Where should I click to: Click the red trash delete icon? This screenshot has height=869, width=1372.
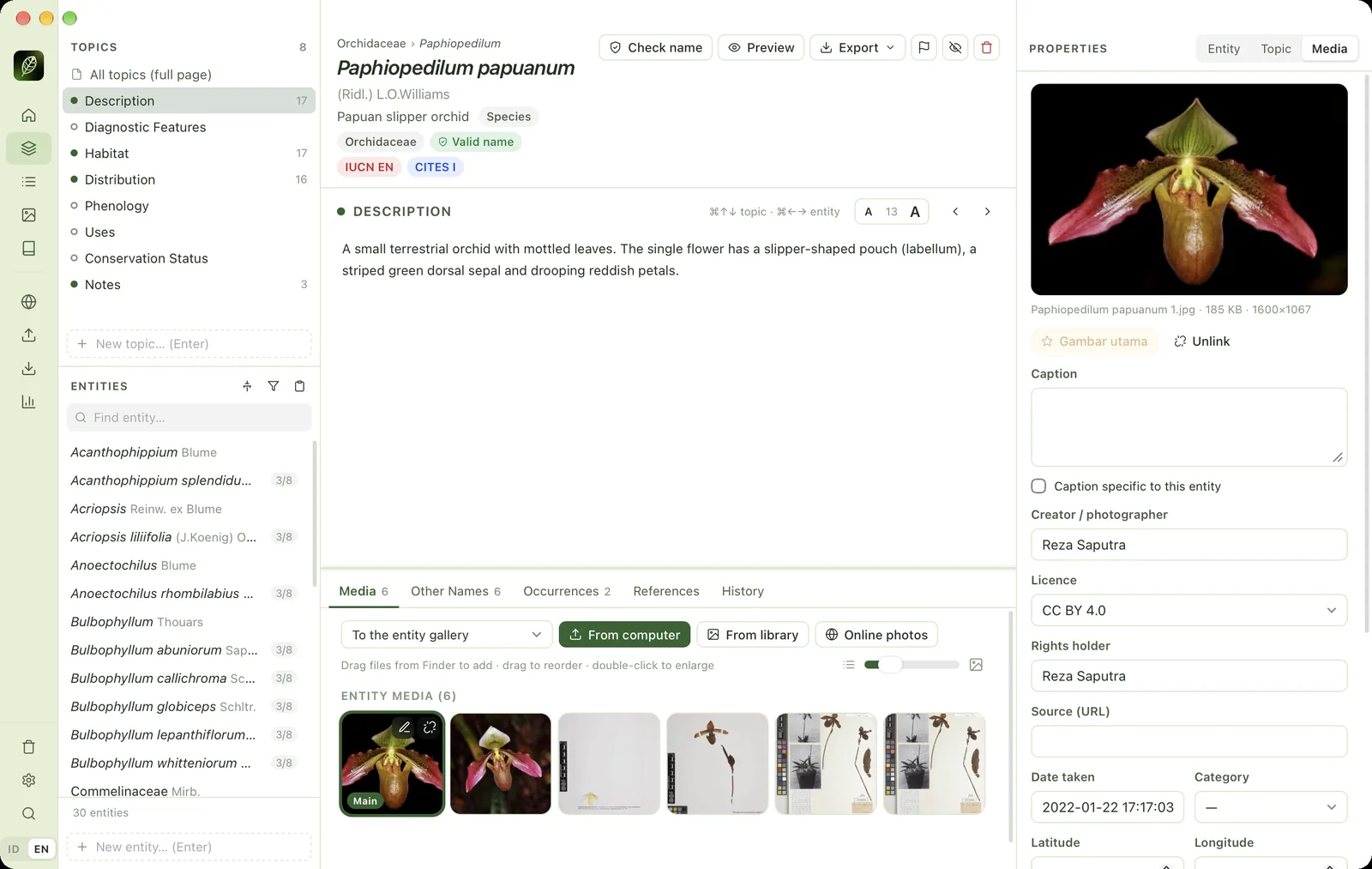coord(987,47)
